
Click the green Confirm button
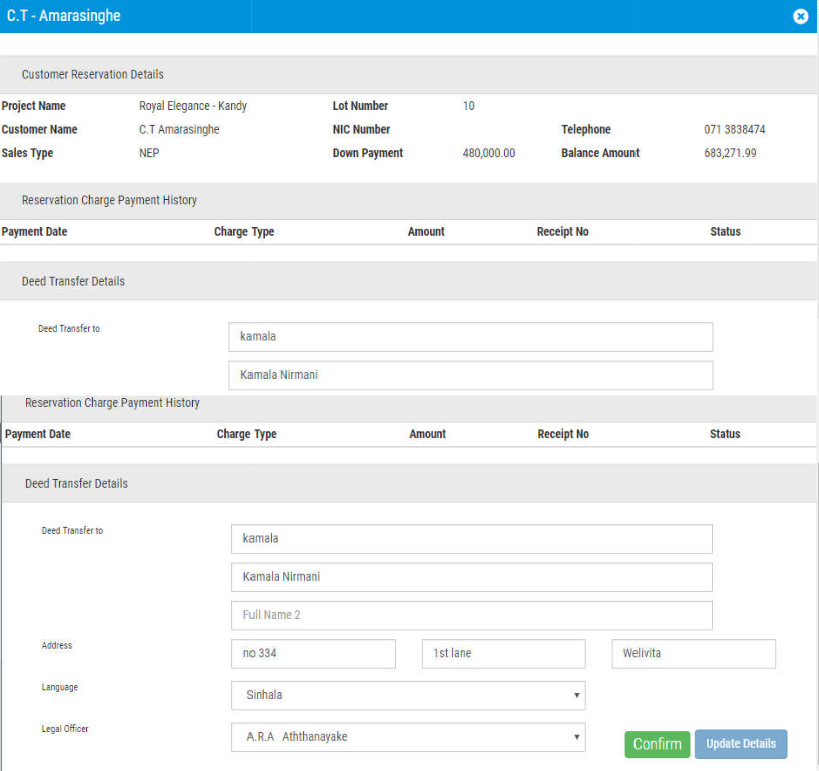coord(657,744)
